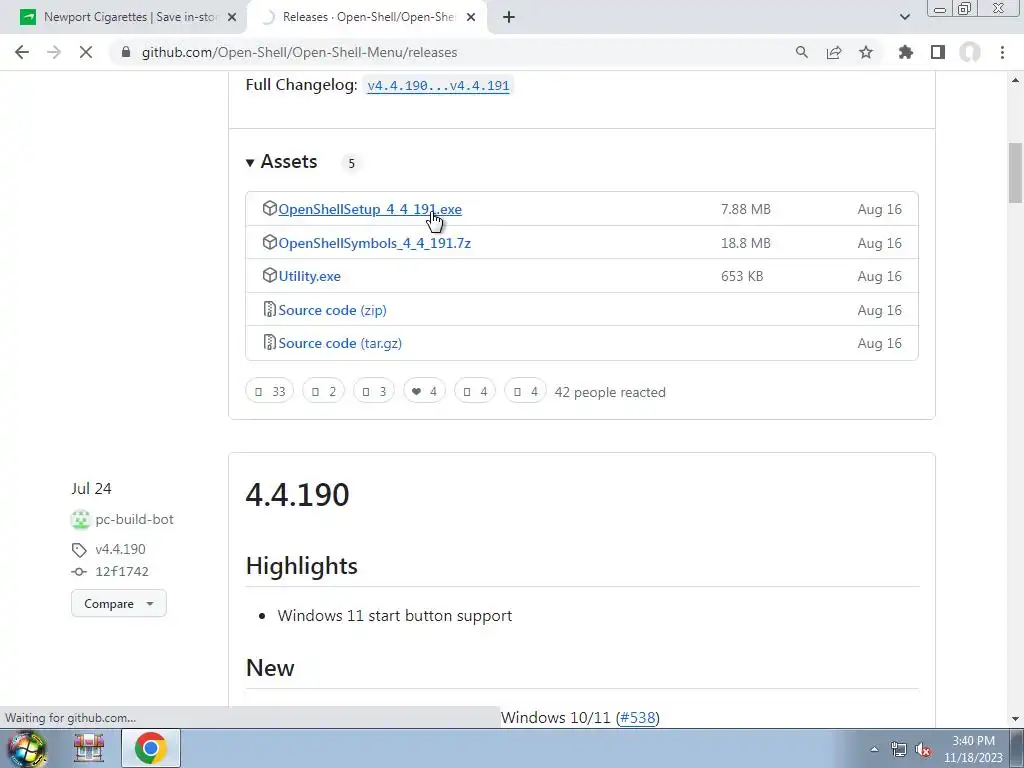This screenshot has width=1024, height=768.
Task: Share this page via share icon
Action: coord(834,52)
